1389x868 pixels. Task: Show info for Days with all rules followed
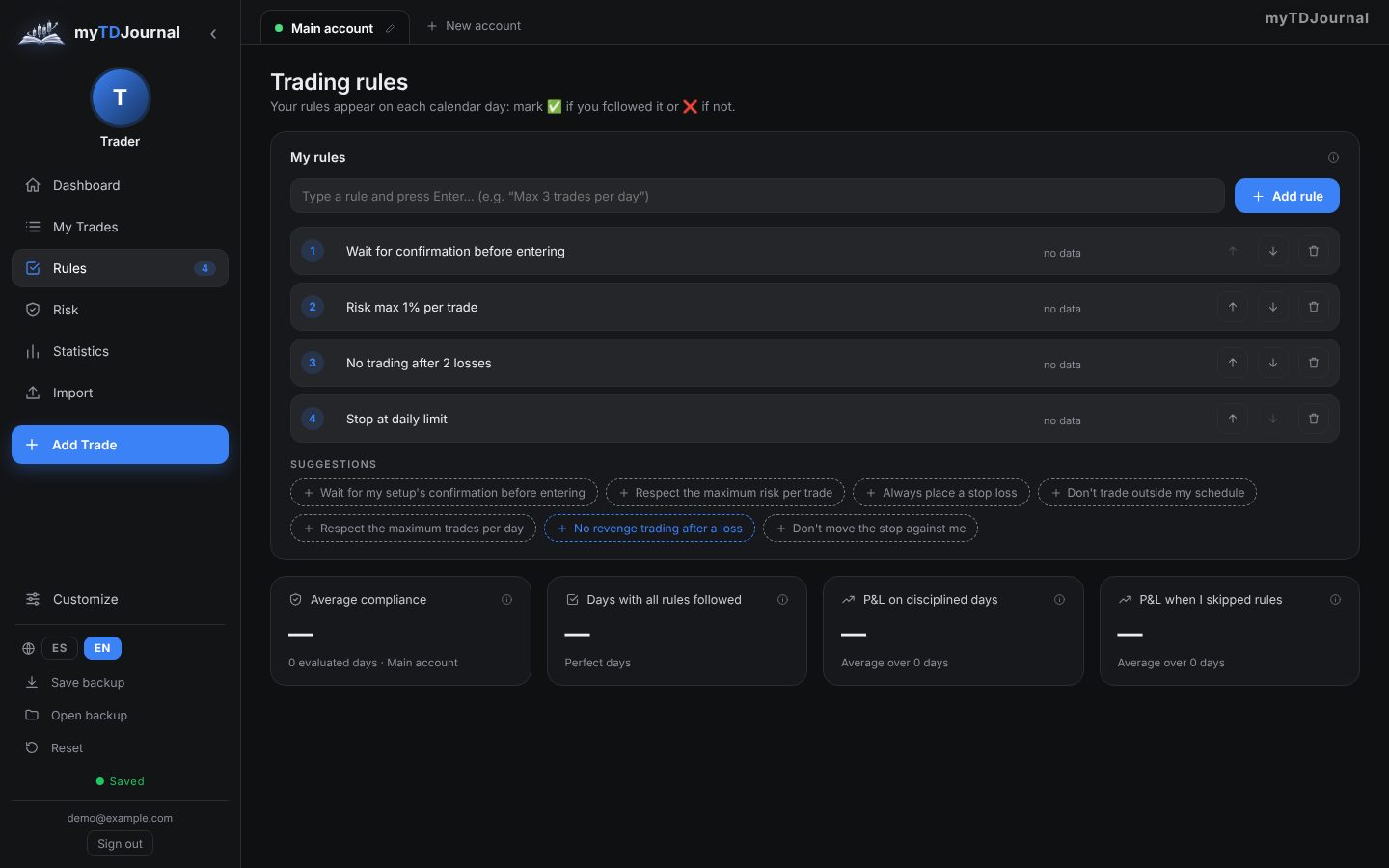tap(782, 600)
